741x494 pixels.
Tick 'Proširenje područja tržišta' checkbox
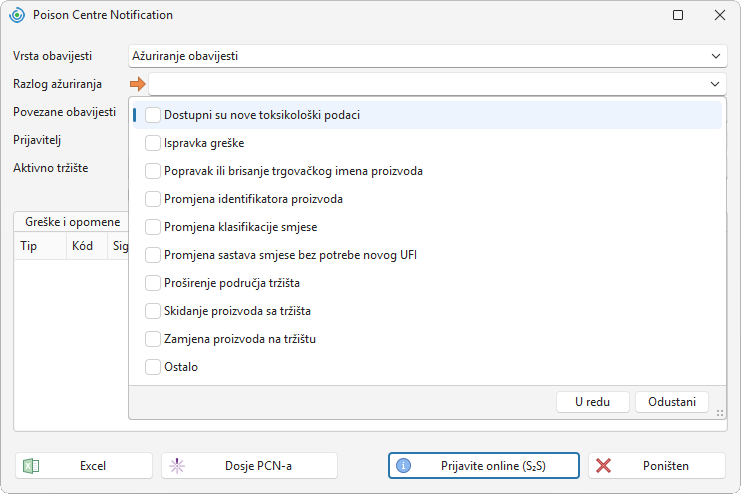(x=153, y=283)
